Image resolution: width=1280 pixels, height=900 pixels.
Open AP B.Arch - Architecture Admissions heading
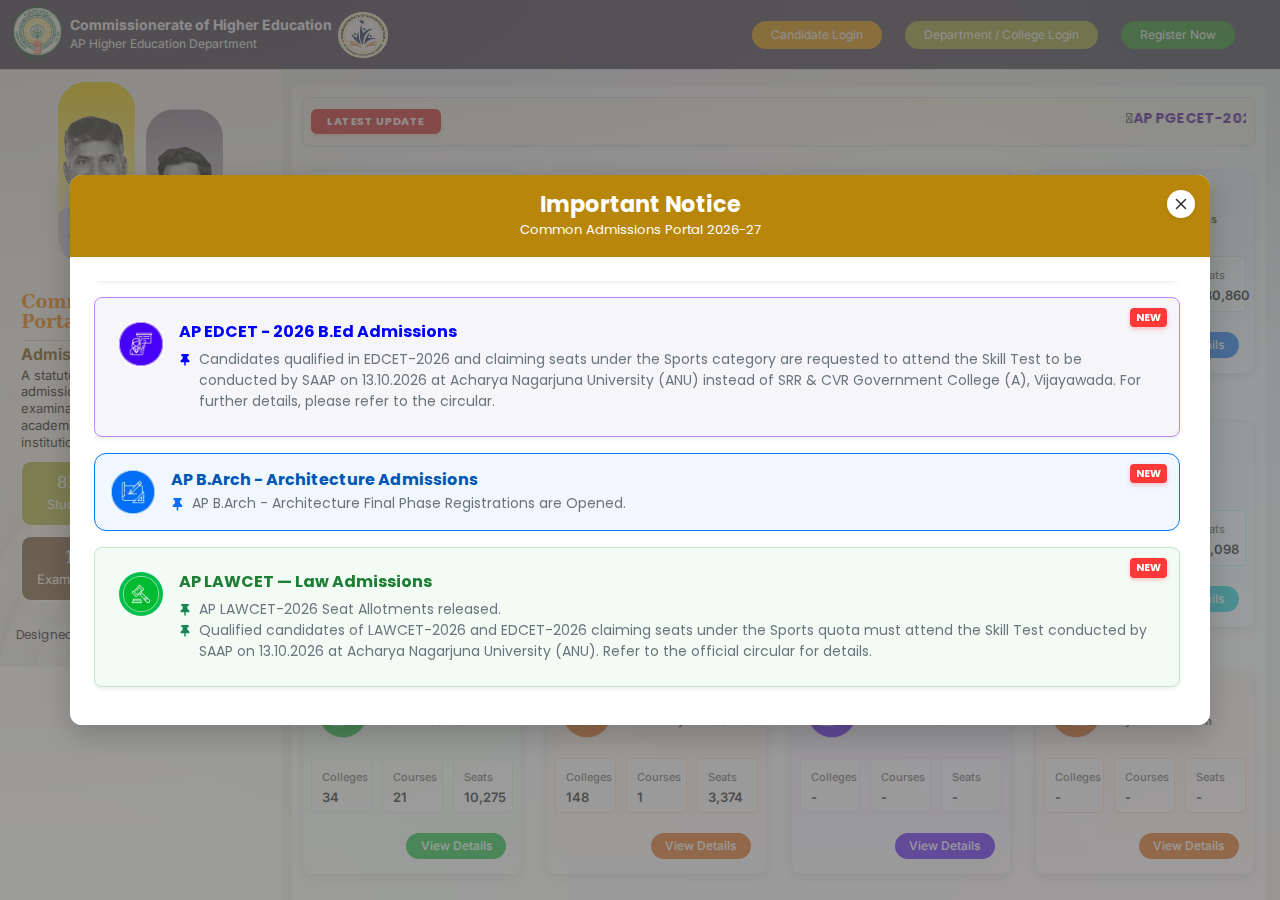(324, 479)
